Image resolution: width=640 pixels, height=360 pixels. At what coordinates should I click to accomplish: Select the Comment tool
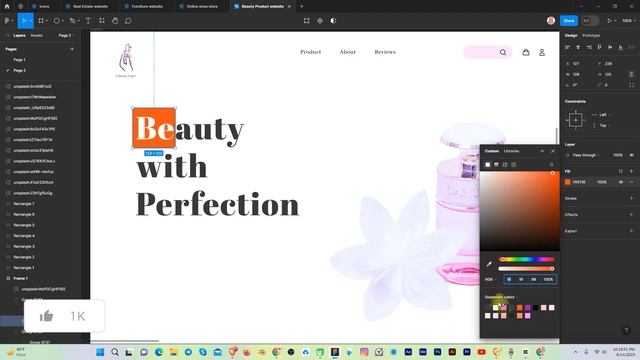click(x=128, y=21)
